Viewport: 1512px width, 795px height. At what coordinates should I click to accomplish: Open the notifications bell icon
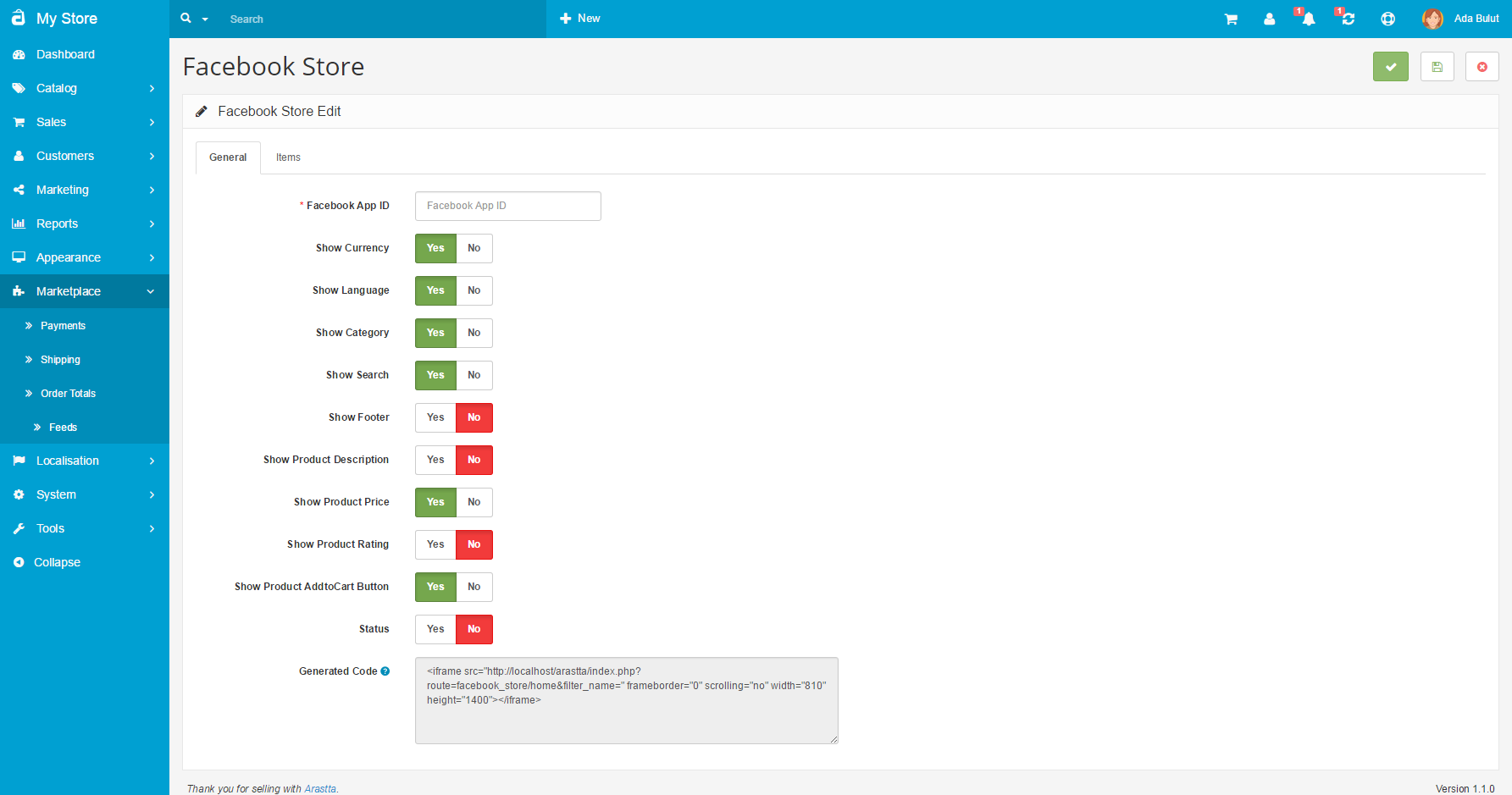1308,19
